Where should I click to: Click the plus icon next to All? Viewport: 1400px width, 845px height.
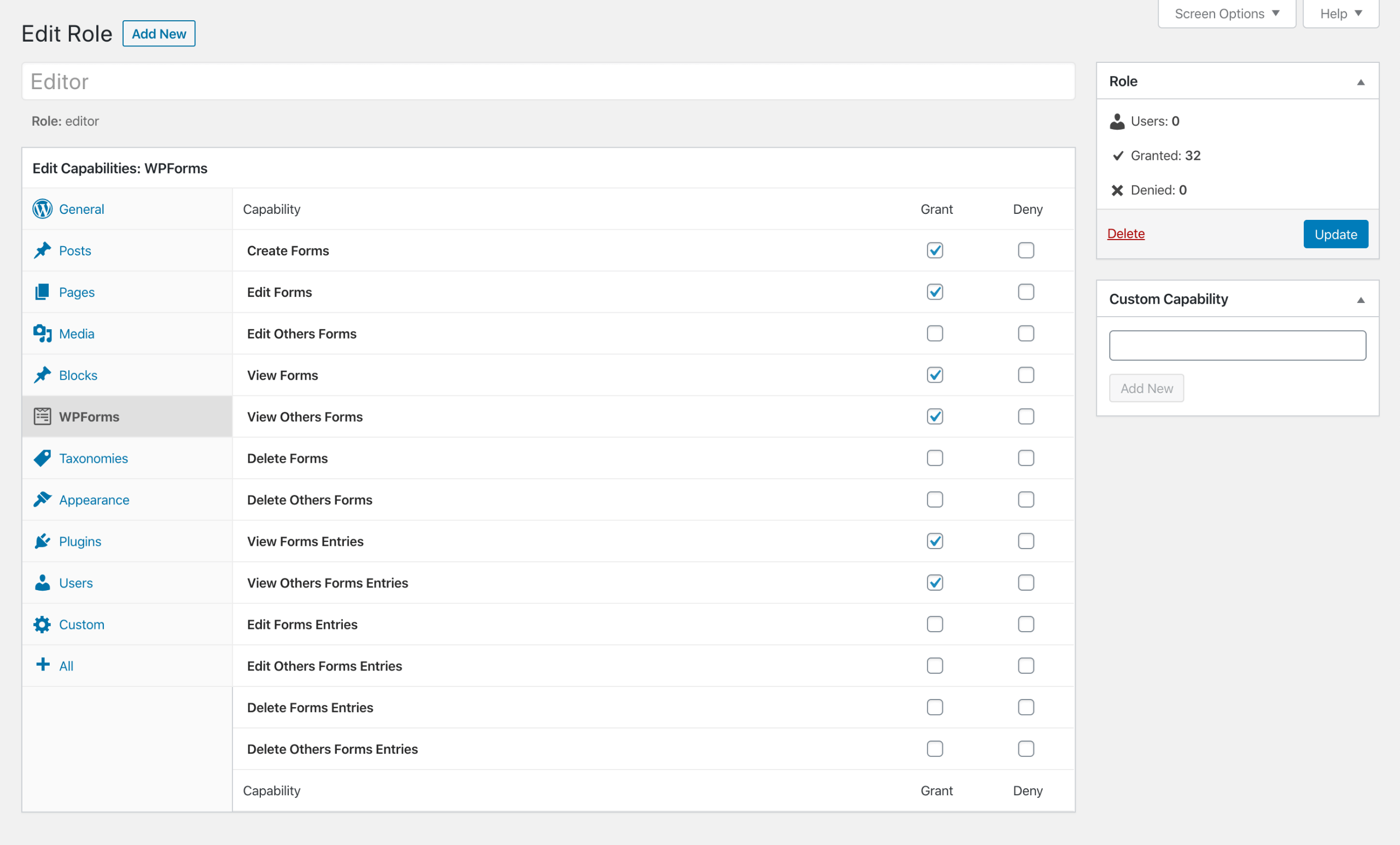point(43,665)
